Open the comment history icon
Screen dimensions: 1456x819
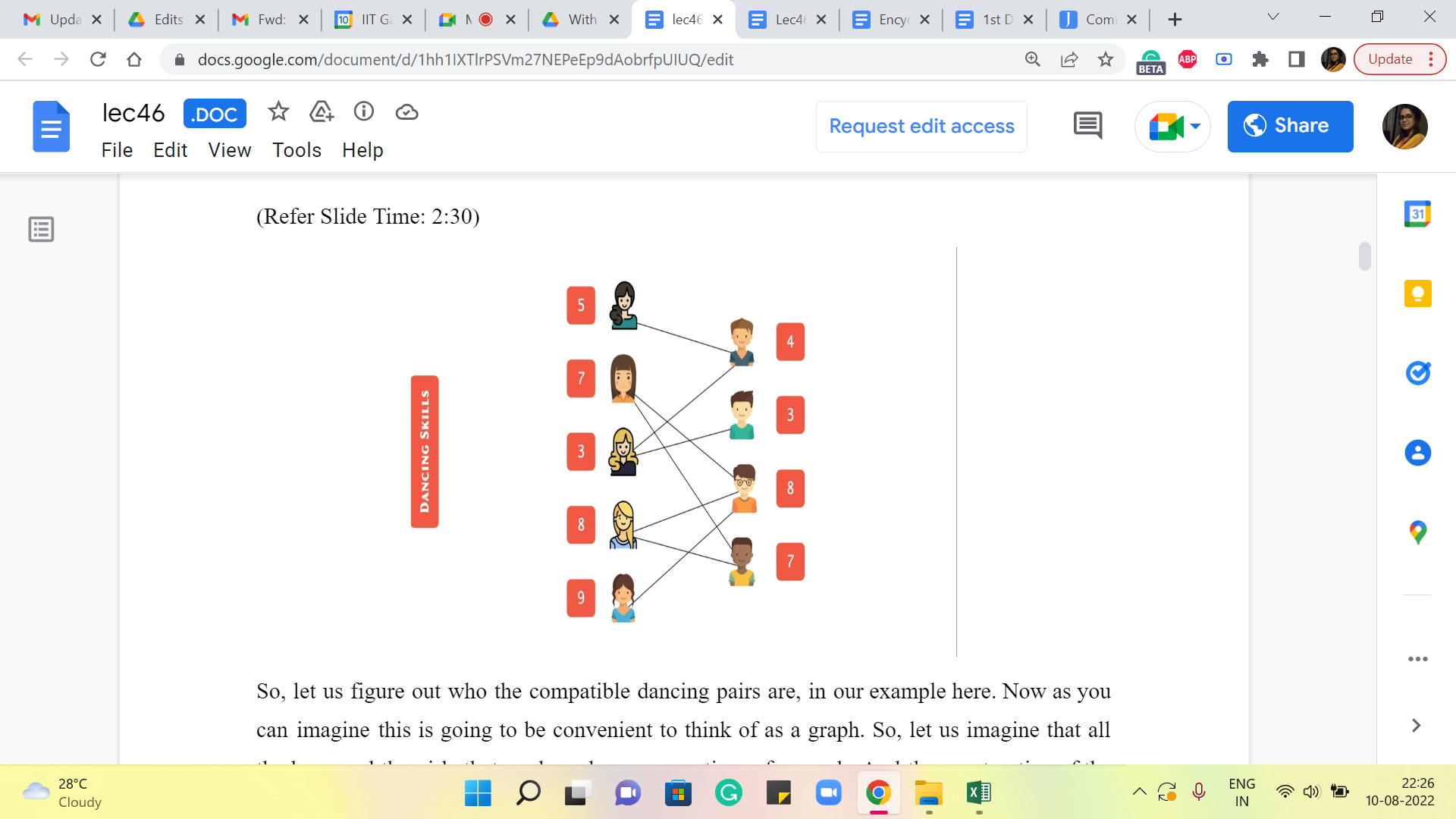tap(1087, 126)
